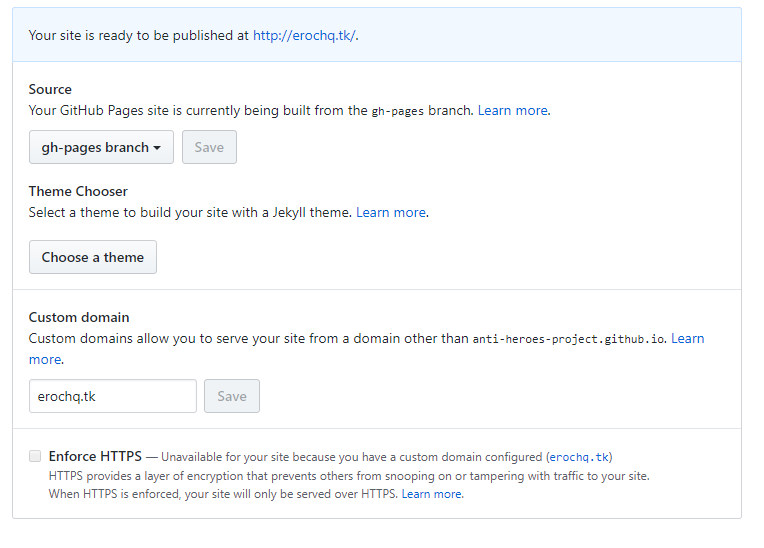This screenshot has width=764, height=548.
Task: Click the Theme Chooser heading
Action: 78,191
